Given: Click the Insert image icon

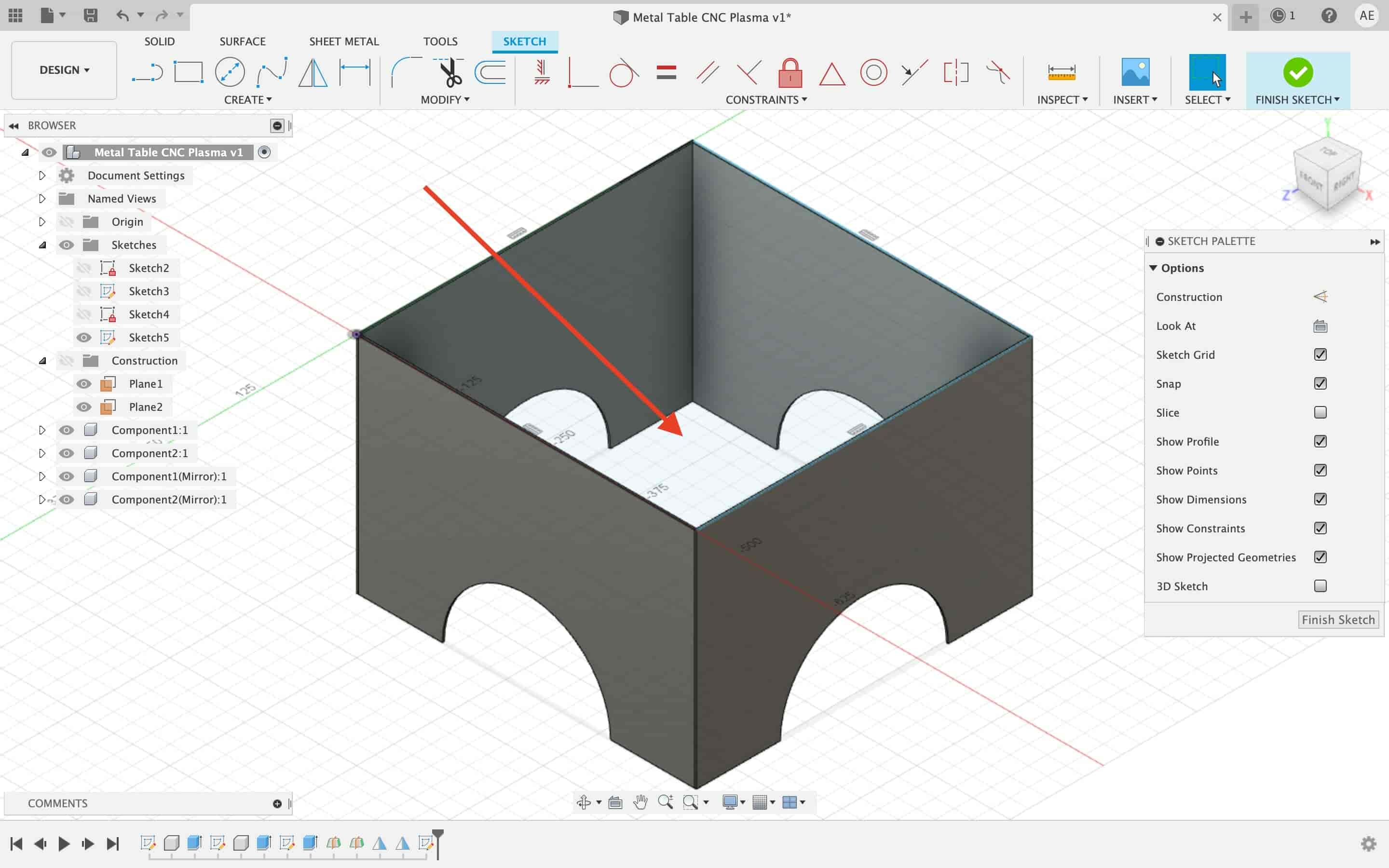Looking at the screenshot, I should pyautogui.click(x=1135, y=72).
